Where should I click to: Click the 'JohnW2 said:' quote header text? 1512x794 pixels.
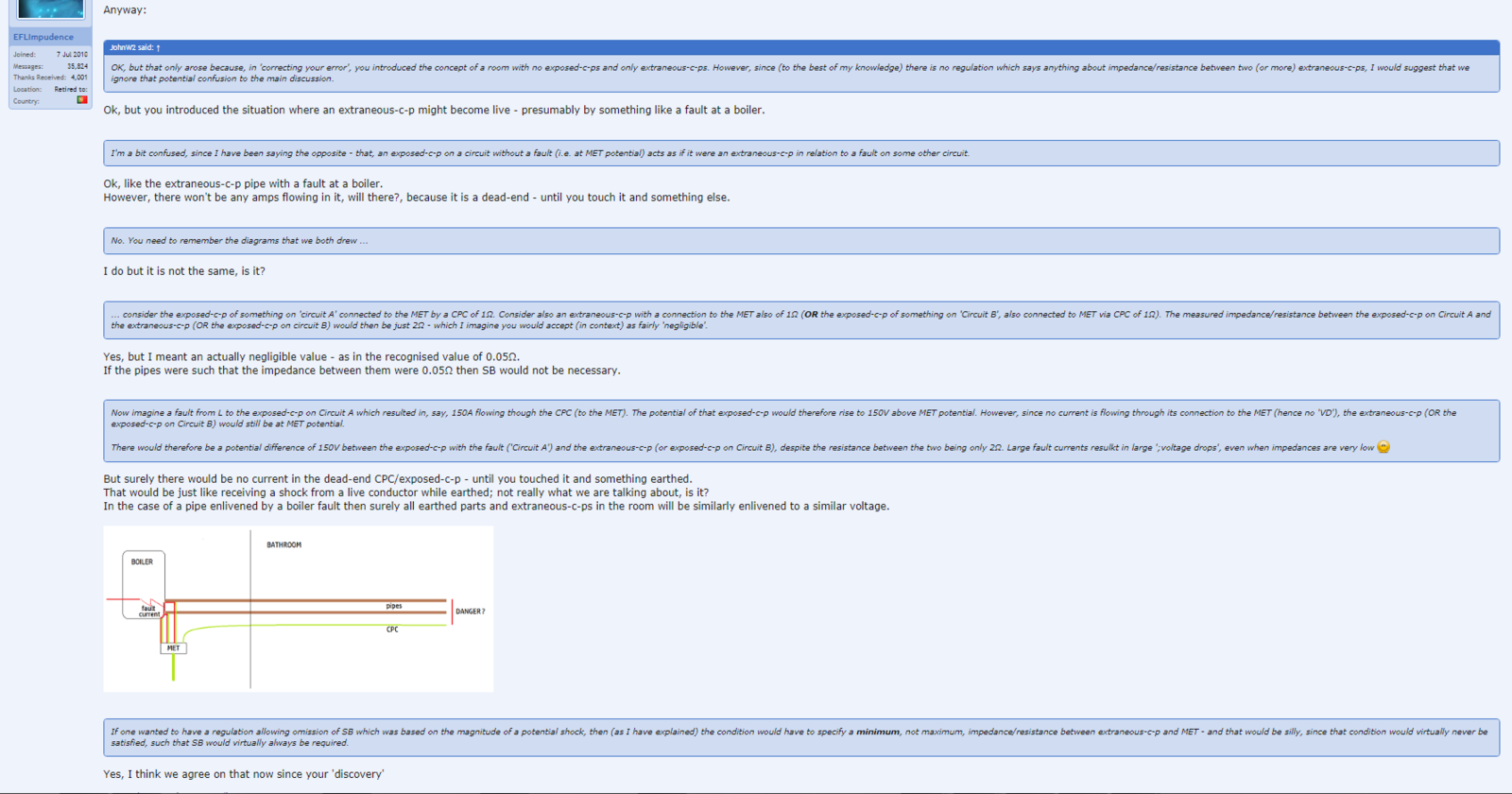pyautogui.click(x=131, y=47)
